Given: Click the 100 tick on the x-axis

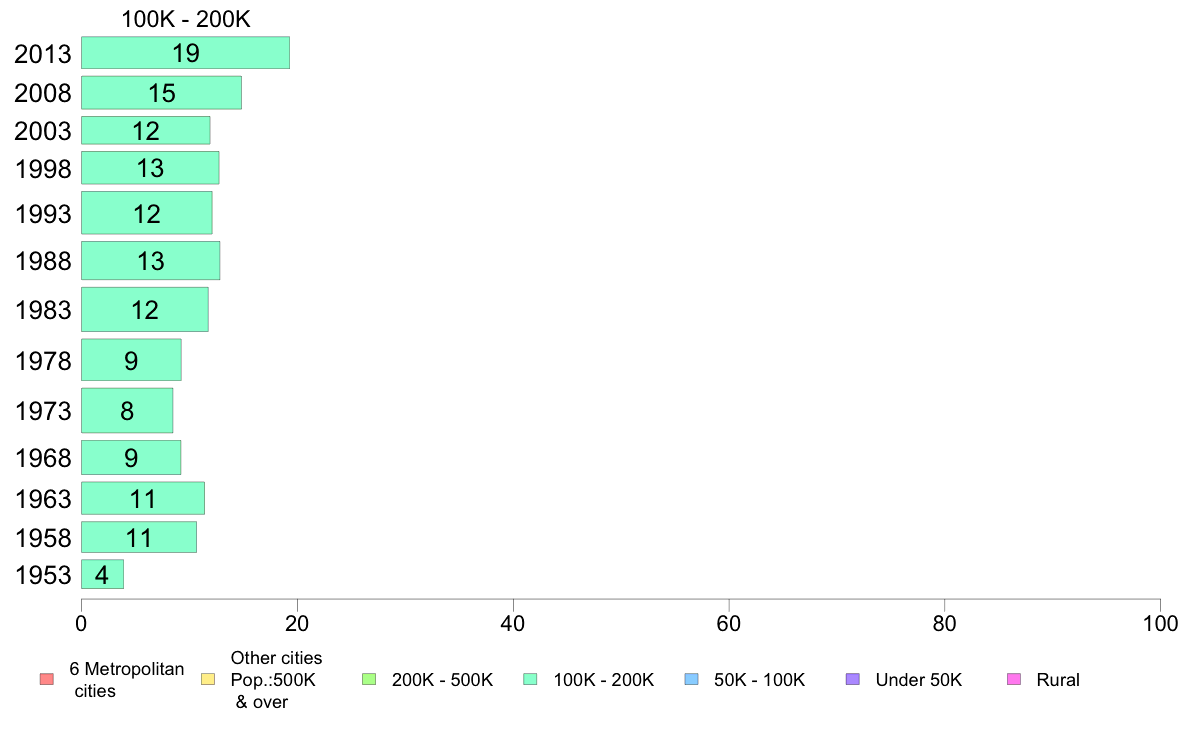Looking at the screenshot, I should [1160, 624].
